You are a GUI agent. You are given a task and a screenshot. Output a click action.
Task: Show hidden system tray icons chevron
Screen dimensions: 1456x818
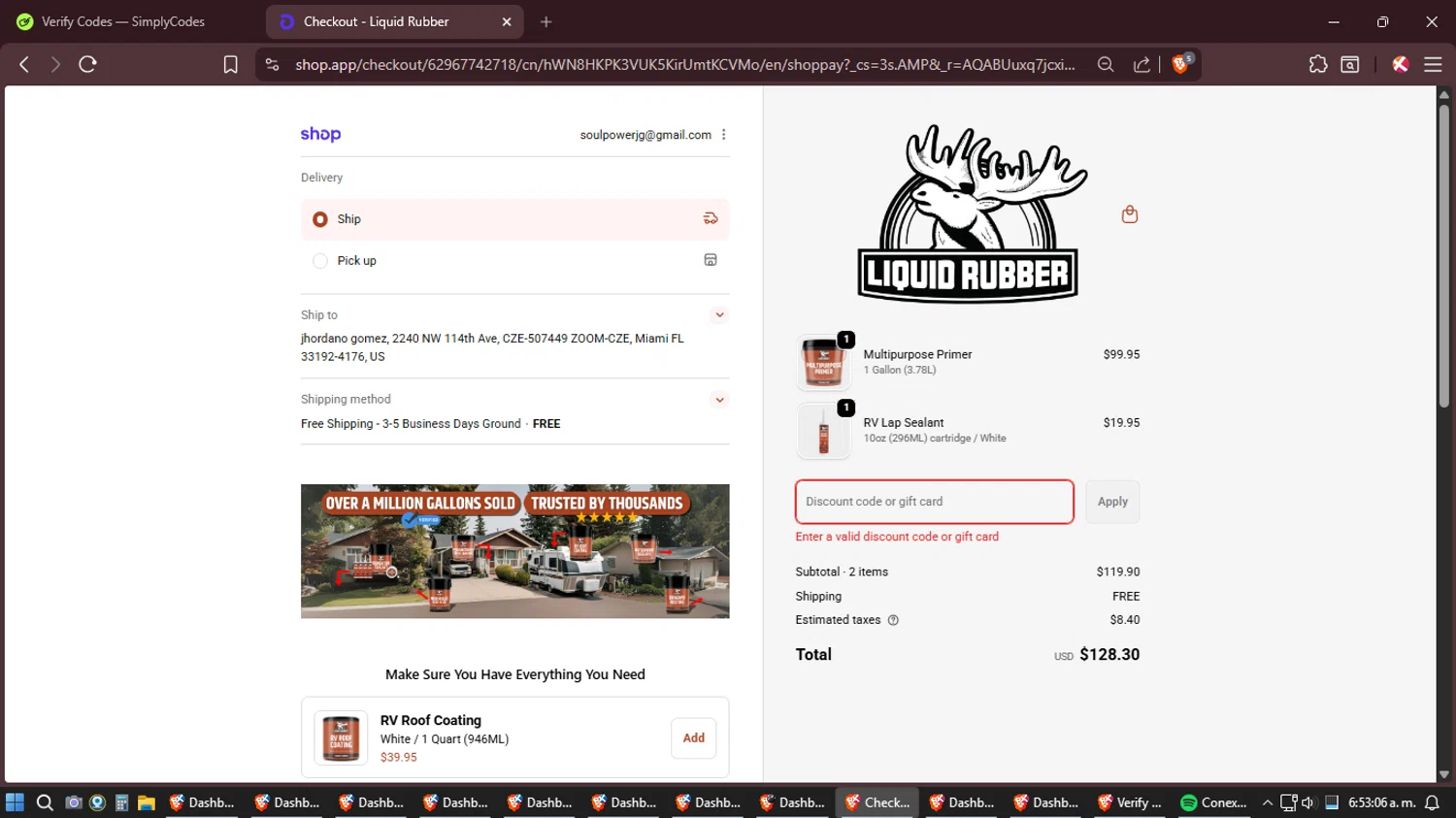point(1267,802)
